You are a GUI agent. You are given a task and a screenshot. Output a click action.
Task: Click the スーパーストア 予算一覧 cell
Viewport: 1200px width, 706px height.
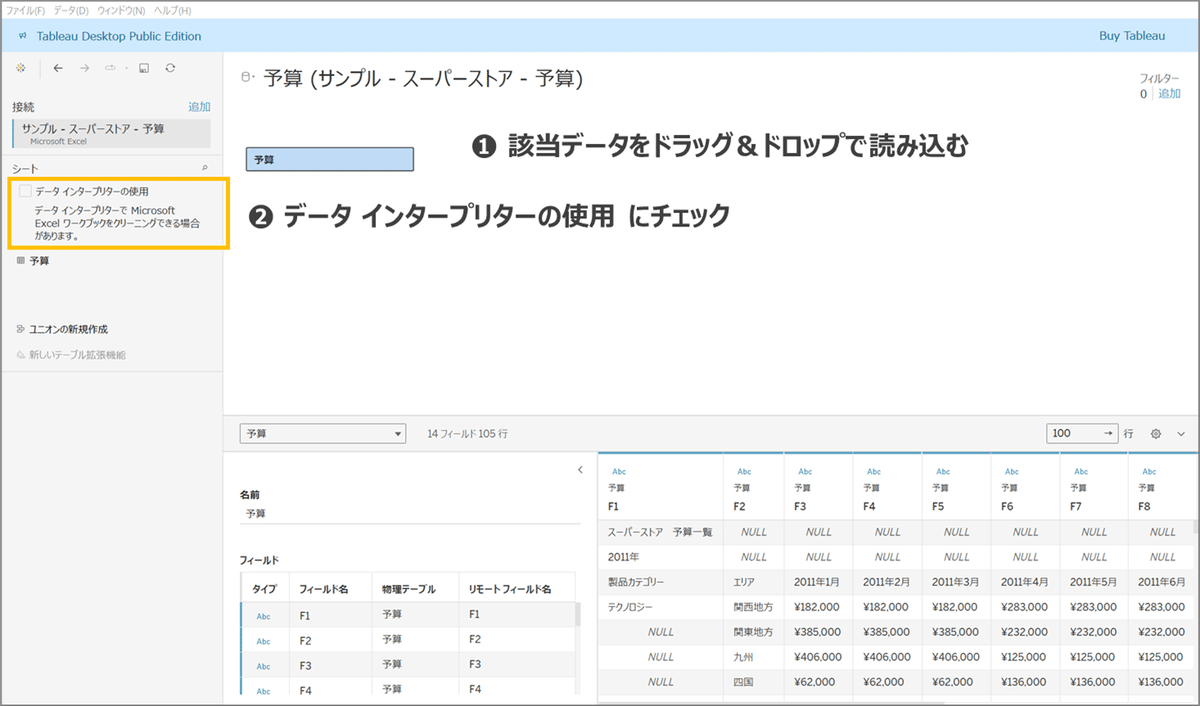660,532
